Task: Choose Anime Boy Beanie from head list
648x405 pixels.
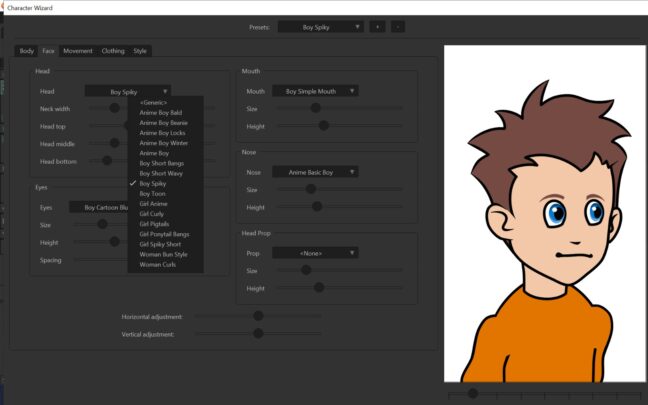Action: (x=163, y=122)
